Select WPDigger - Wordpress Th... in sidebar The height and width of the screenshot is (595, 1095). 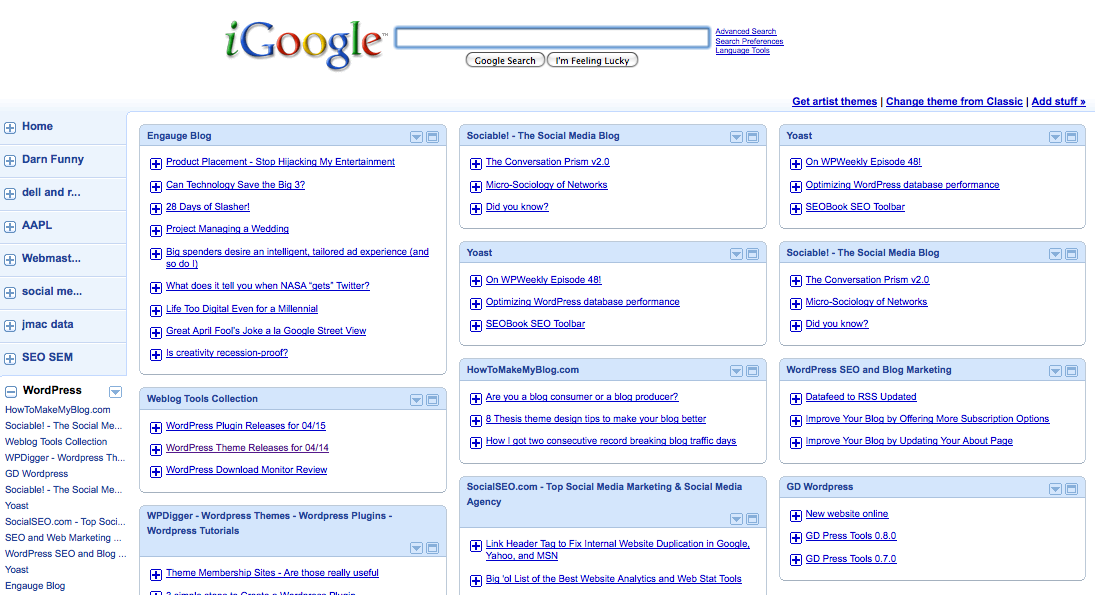pos(65,458)
